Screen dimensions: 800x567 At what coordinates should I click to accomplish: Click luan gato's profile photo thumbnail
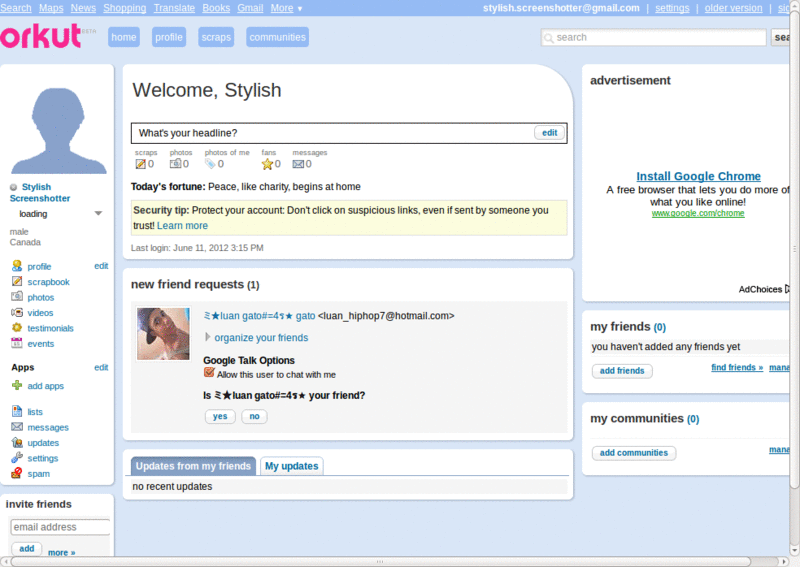[163, 334]
